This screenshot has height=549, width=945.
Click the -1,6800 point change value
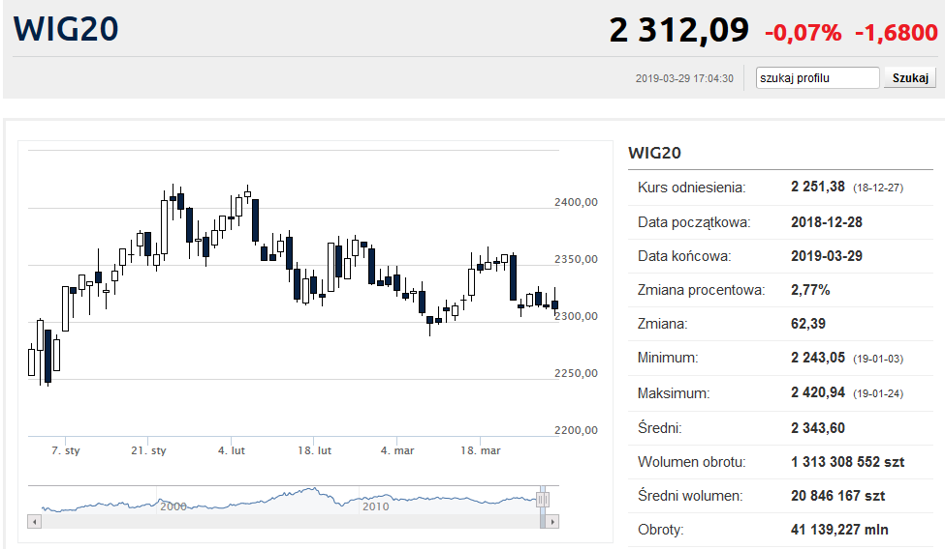[896, 32]
